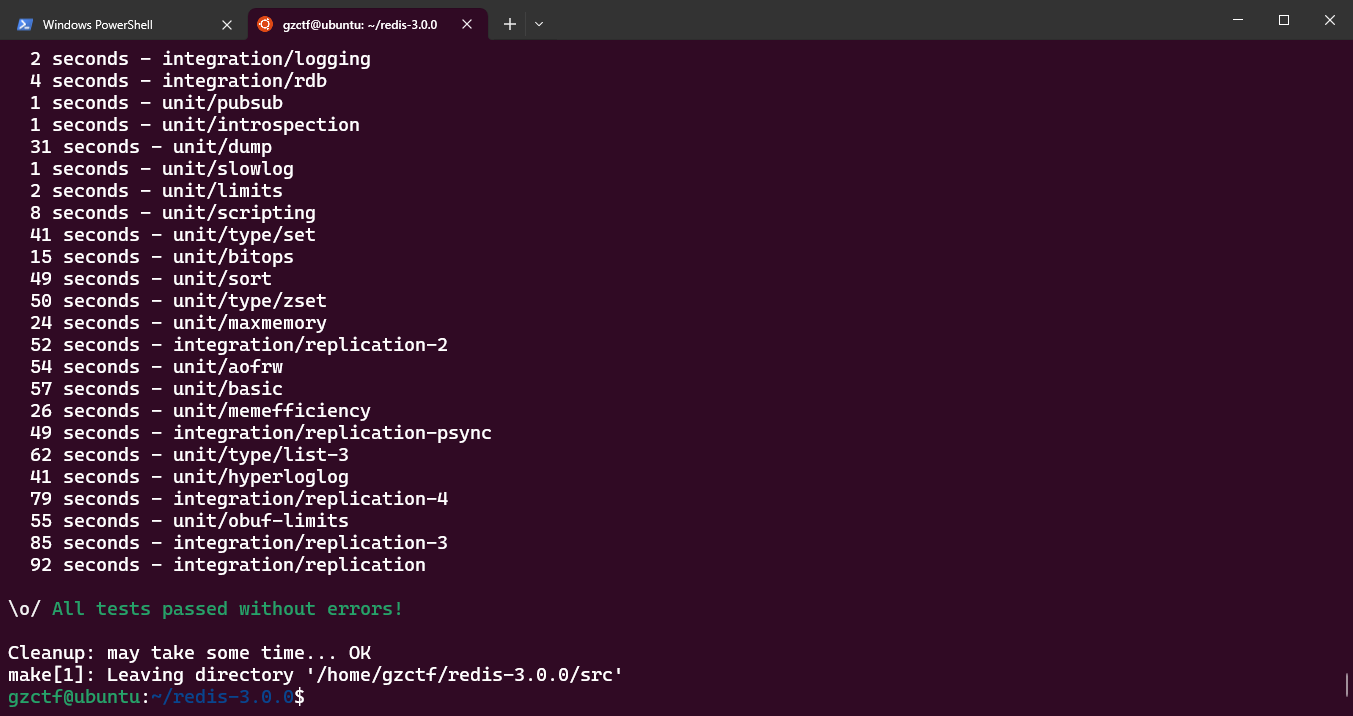Open a new terminal tab with the plus button
Image resolution: width=1353 pixels, height=716 pixels.
coord(509,24)
